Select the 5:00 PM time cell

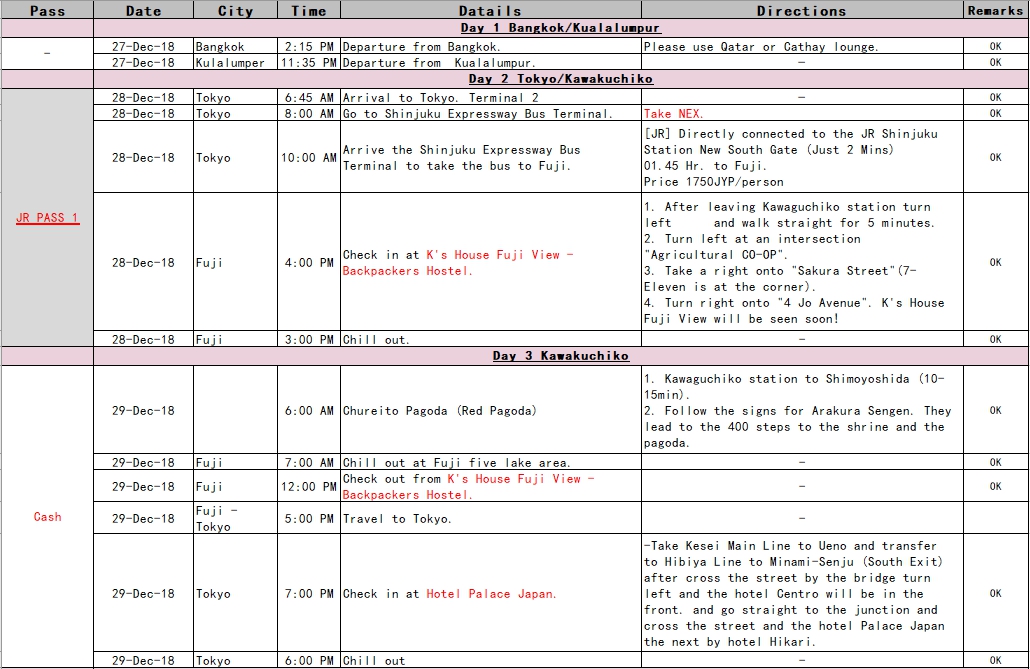click(x=309, y=518)
